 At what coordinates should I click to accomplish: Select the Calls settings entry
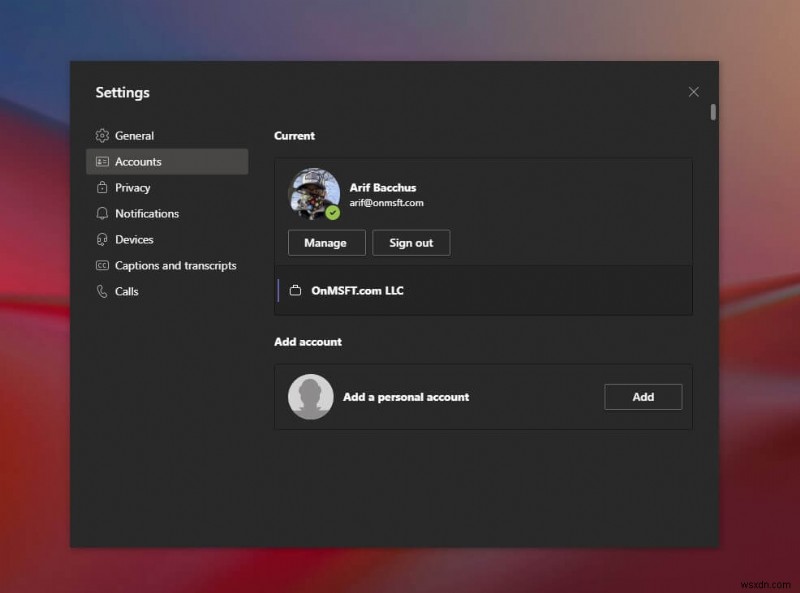click(131, 291)
